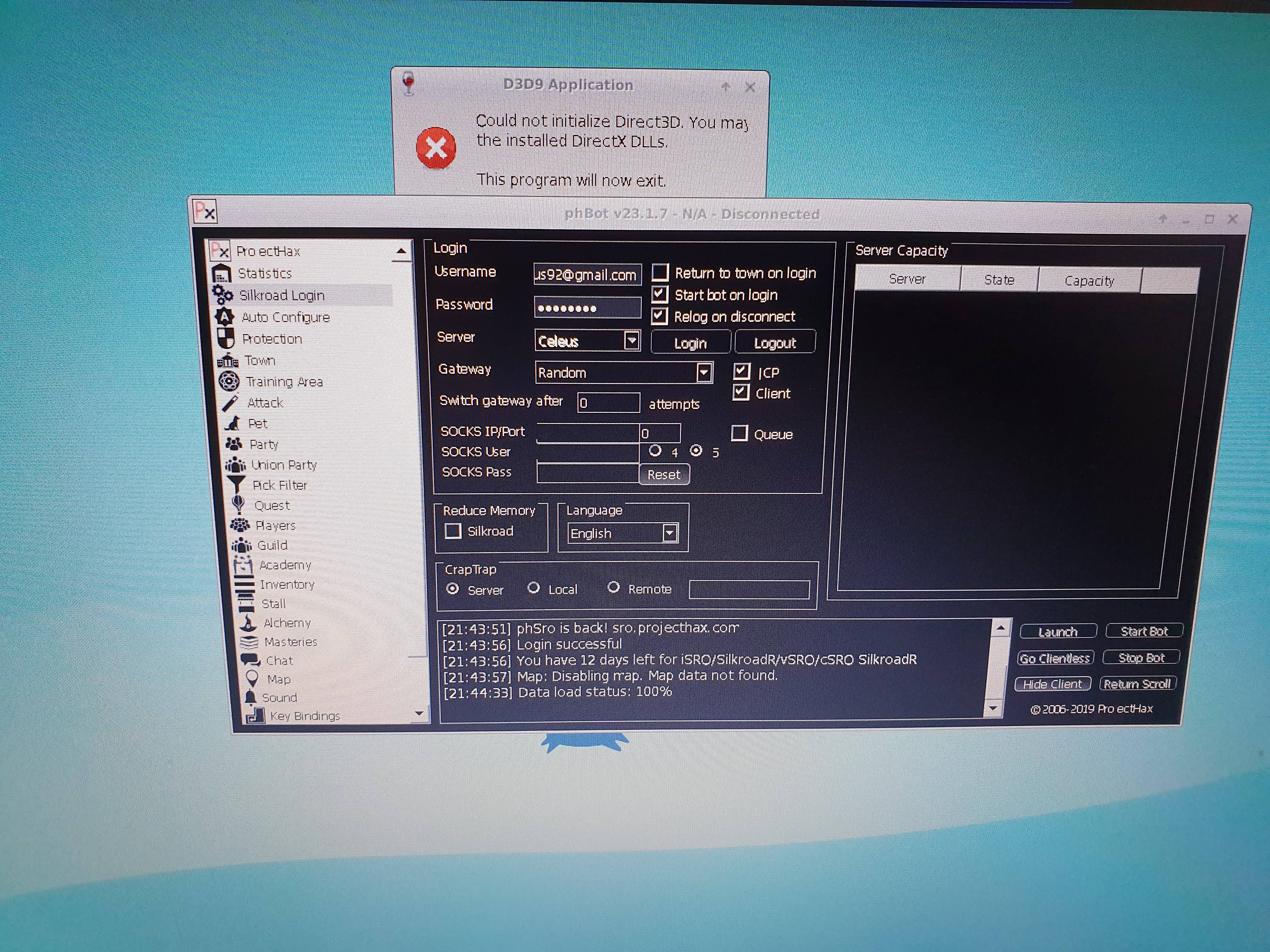
Task: Open the Language English dropdown
Action: click(669, 533)
